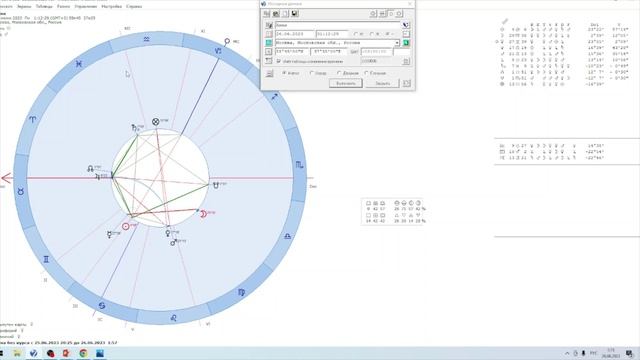
Task: Open the Гороскоп menu
Action: tap(5, 7)
